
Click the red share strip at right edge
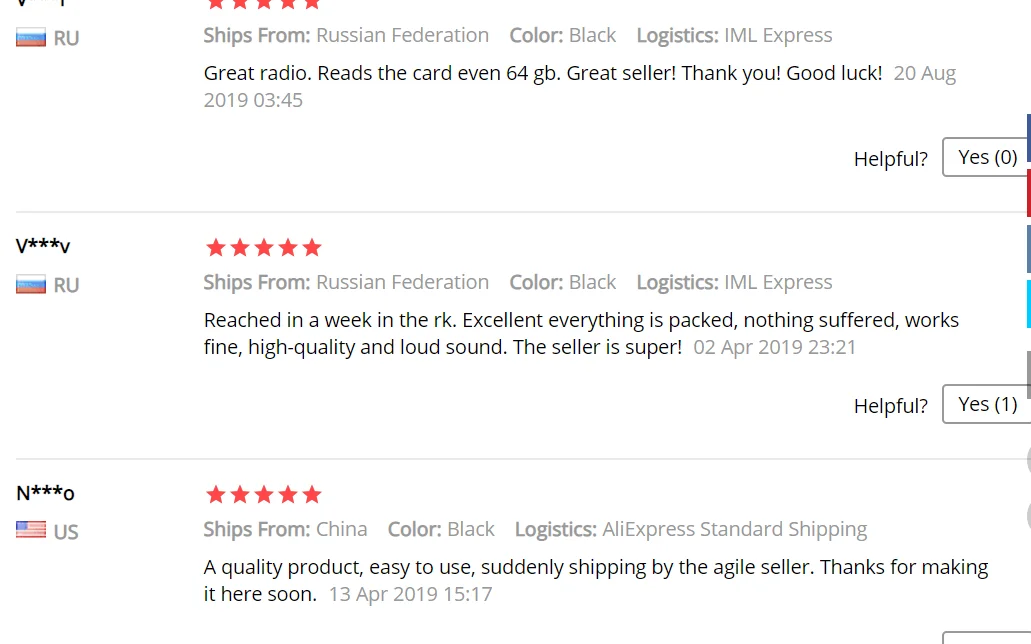[x=1028, y=193]
